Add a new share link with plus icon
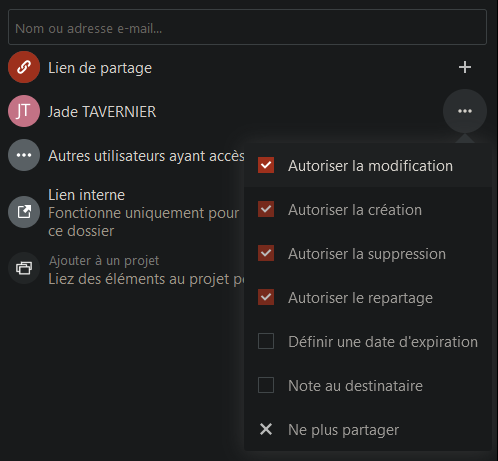The image size is (498, 461). click(465, 67)
